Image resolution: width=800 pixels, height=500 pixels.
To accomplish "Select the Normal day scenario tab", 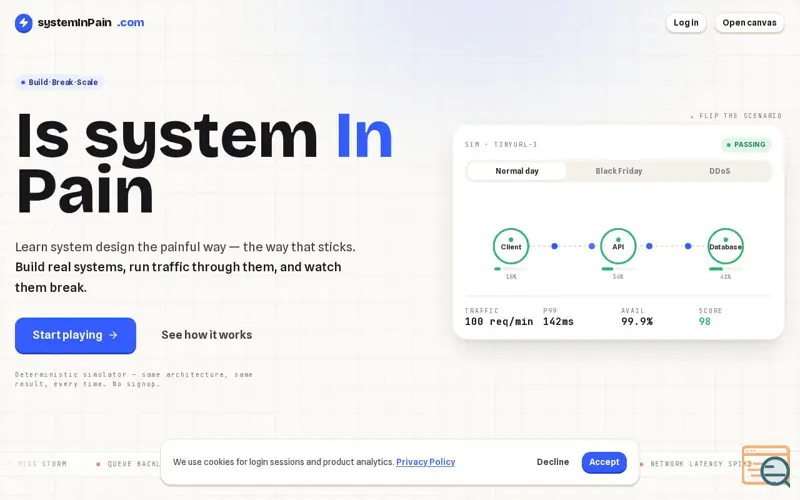I will coord(516,171).
